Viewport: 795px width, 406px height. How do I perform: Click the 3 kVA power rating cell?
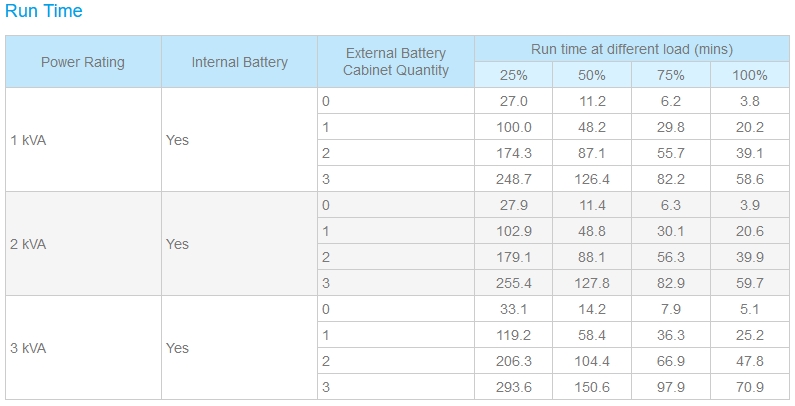[28, 348]
